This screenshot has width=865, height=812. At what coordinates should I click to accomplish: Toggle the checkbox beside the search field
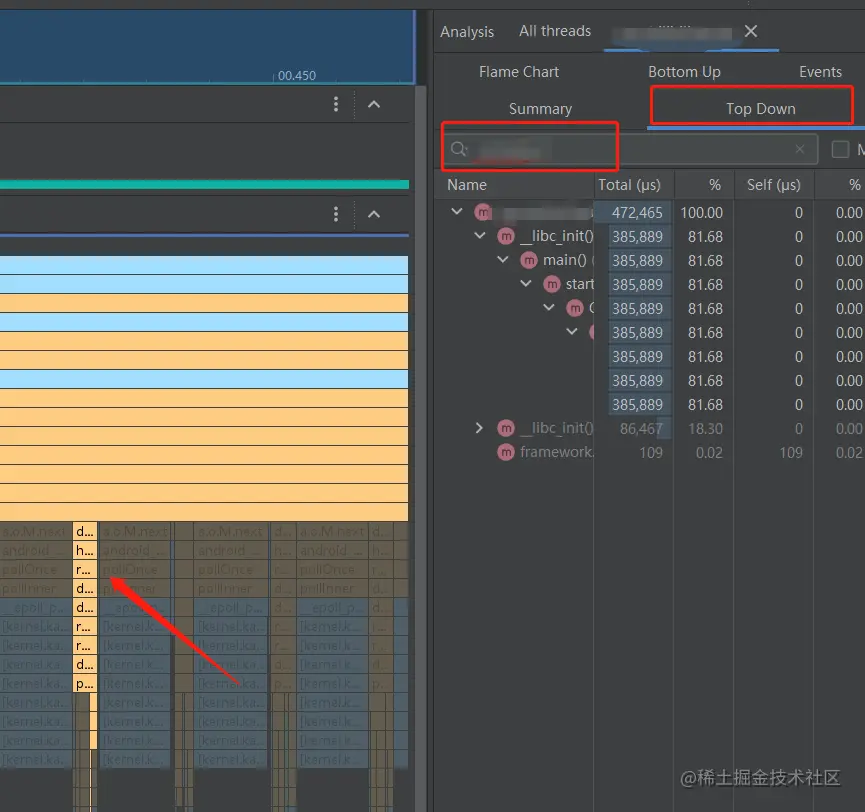[x=840, y=149]
